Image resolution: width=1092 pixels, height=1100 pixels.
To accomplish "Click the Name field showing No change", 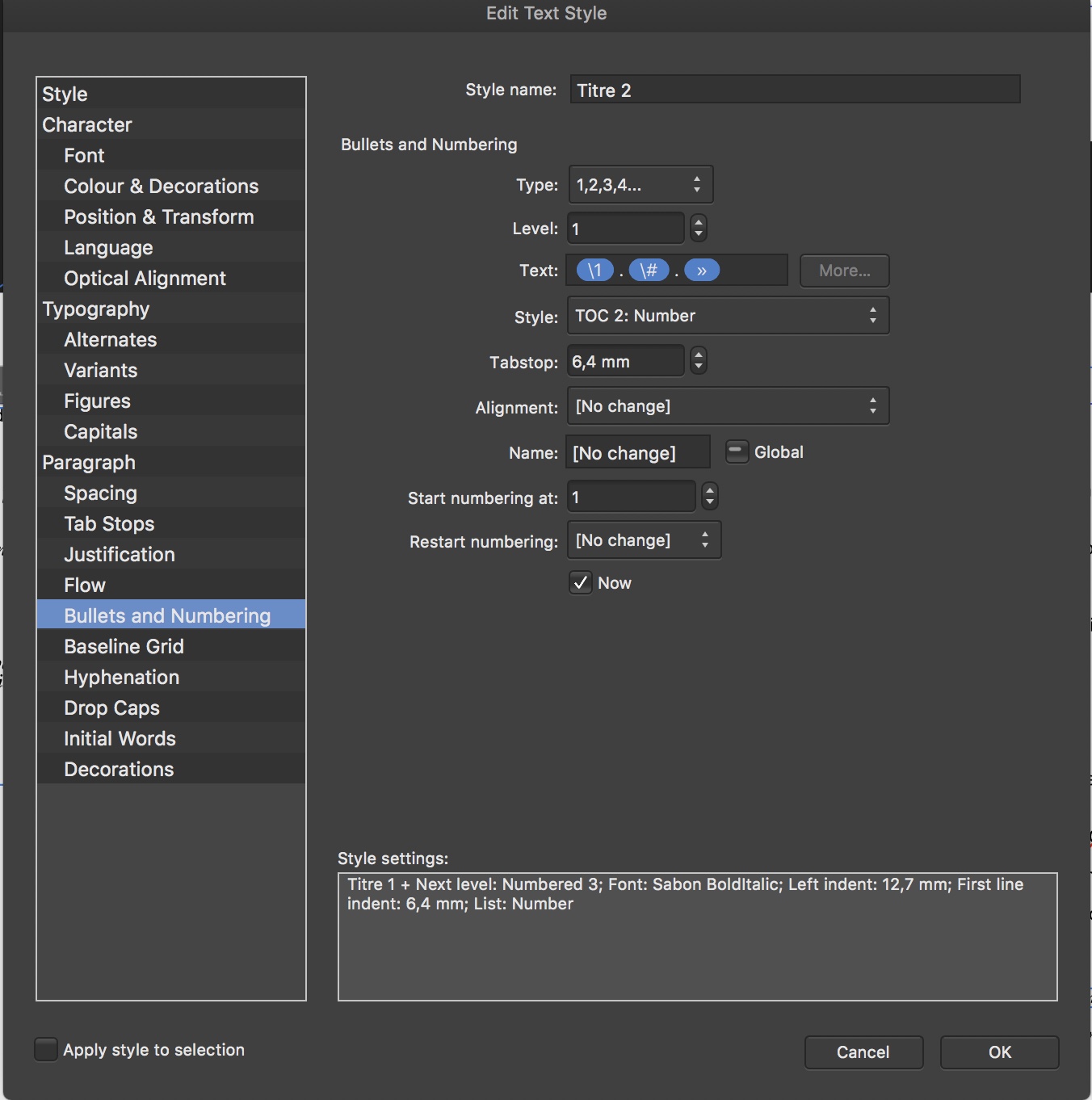I will point(639,451).
